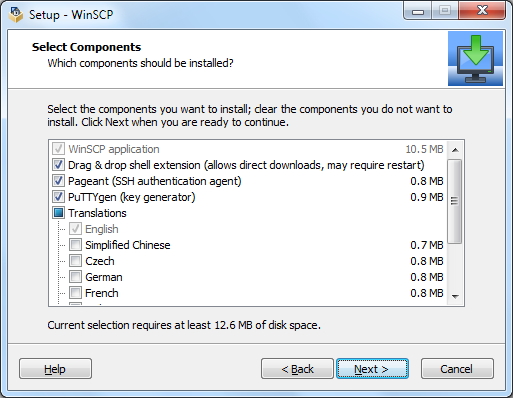The height and width of the screenshot is (398, 513).
Task: Cancel the WinSCP setup
Action: click(457, 369)
